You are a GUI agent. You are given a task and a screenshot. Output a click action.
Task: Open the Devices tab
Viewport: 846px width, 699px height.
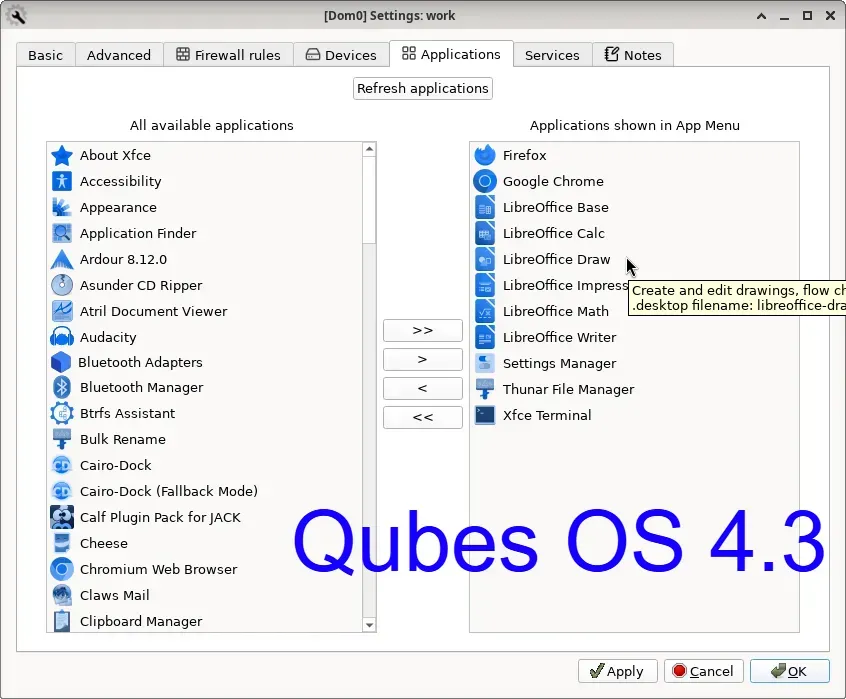click(341, 55)
